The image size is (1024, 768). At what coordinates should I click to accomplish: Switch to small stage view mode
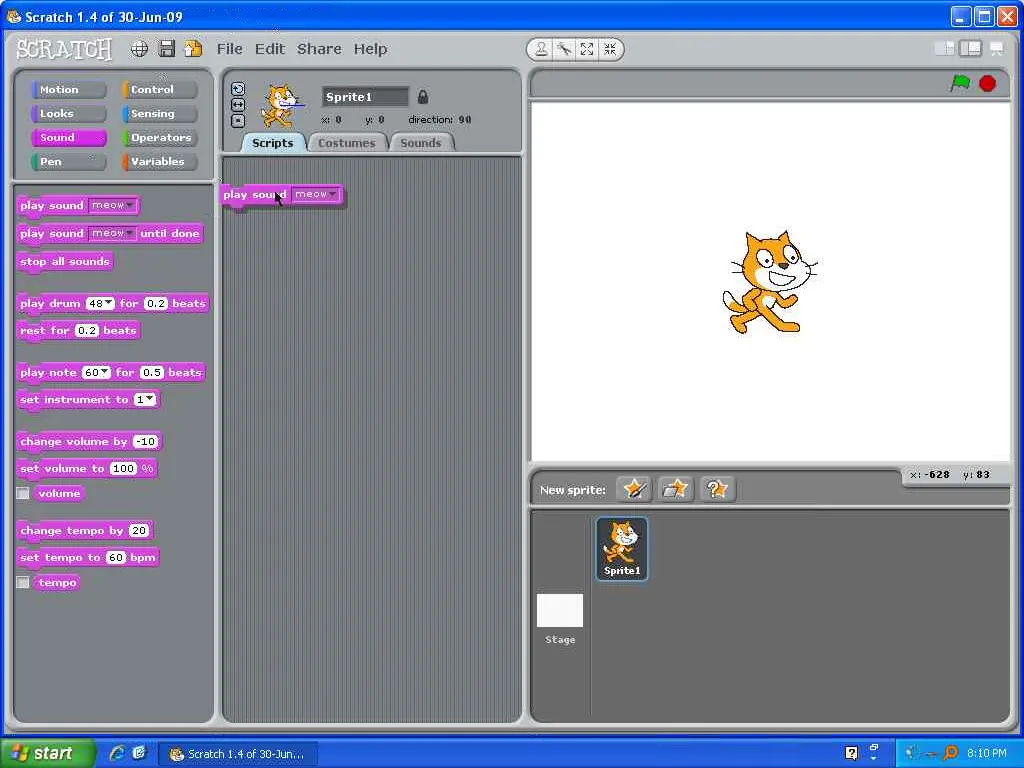coord(945,48)
